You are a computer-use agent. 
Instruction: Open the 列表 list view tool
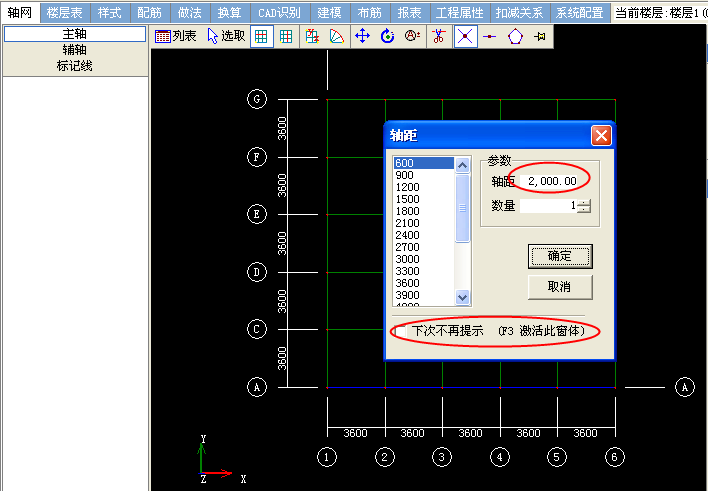[175, 36]
